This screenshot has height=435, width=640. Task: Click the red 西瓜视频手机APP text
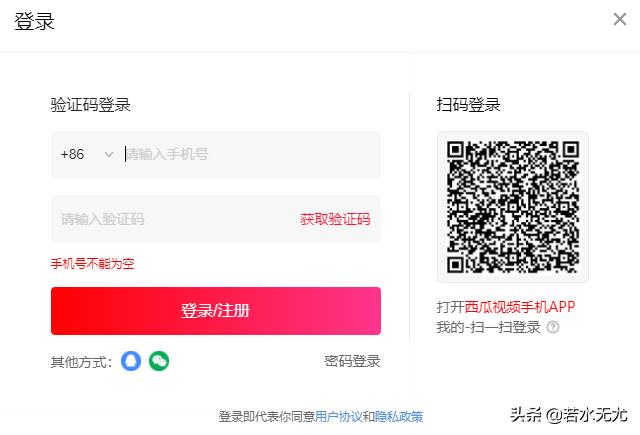[520, 307]
